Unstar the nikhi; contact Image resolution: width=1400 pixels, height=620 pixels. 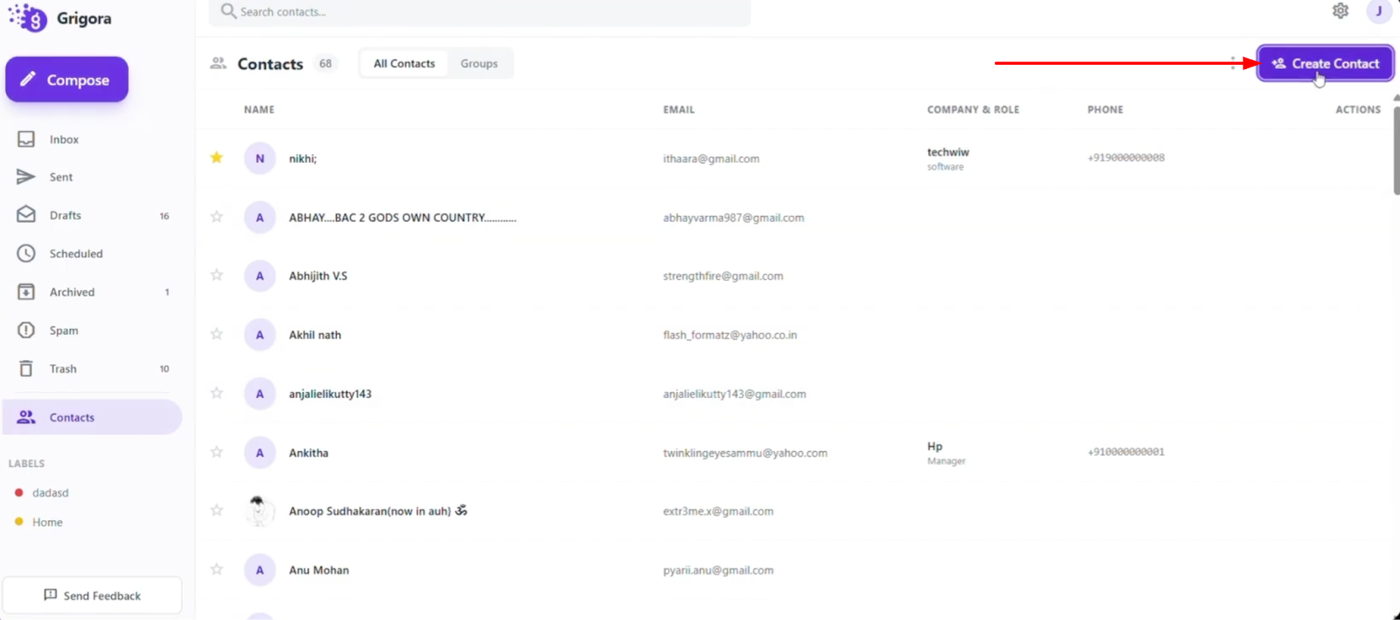[x=216, y=157]
